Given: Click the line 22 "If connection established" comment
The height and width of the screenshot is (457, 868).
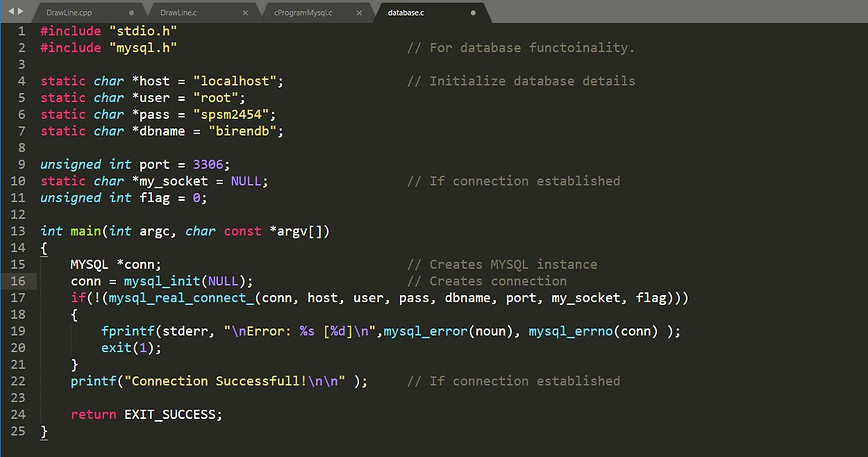Looking at the screenshot, I should (x=514, y=381).
